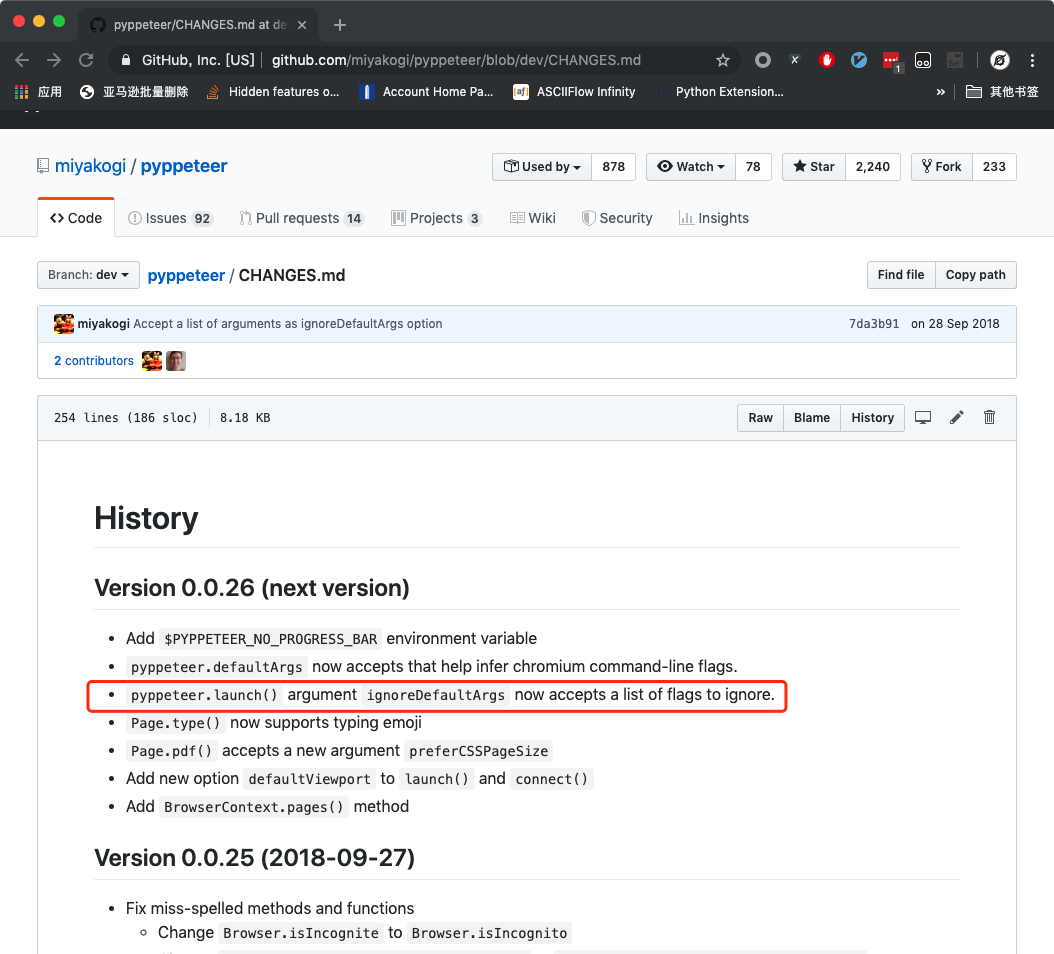The height and width of the screenshot is (954, 1054).
Task: Open the Insights tab
Action: 713,218
